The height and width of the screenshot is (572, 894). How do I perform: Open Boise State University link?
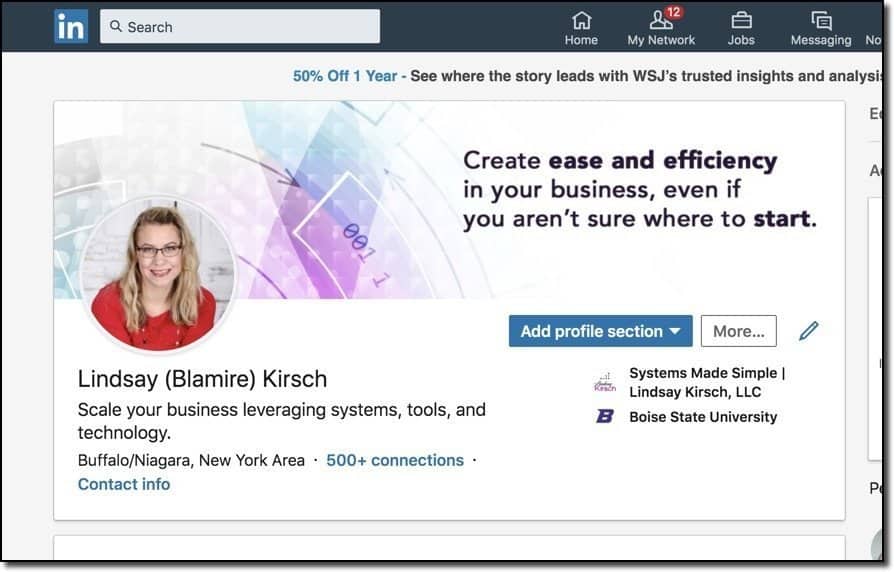click(703, 417)
